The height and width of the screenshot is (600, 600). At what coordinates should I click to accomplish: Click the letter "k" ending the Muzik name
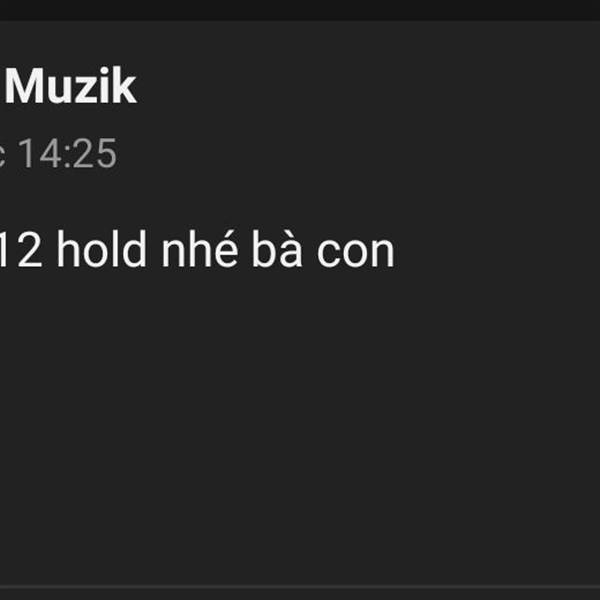click(126, 85)
